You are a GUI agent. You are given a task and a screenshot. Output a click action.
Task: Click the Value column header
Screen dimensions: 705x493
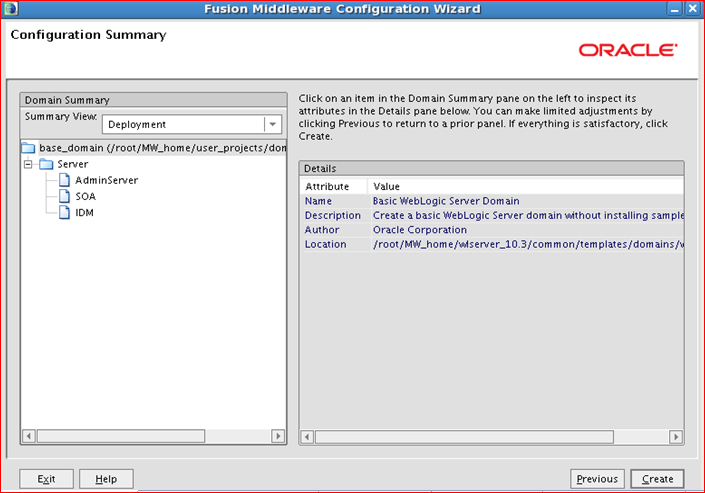[x=526, y=186]
